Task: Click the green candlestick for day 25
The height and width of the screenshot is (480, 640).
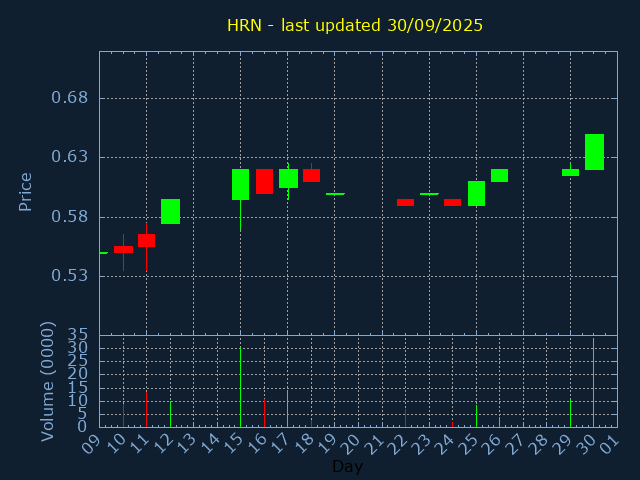Action: [476, 193]
